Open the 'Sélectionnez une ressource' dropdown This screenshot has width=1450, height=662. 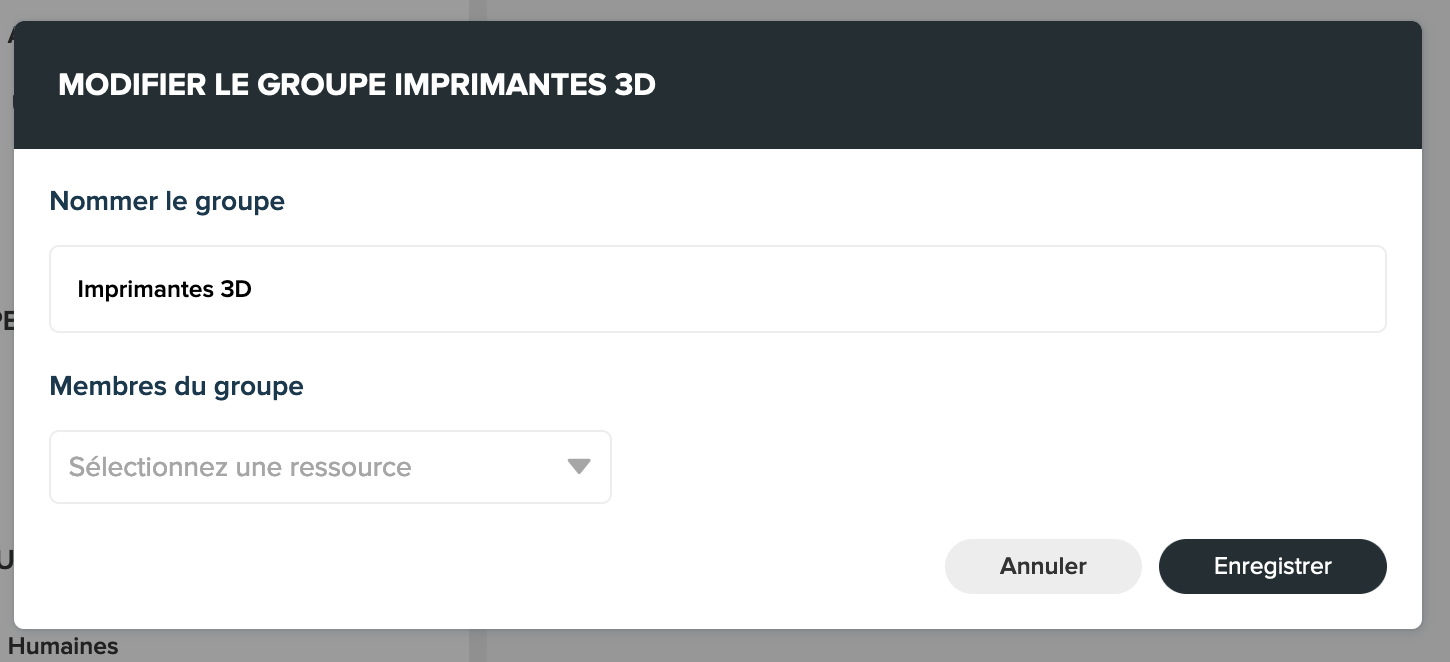[330, 467]
